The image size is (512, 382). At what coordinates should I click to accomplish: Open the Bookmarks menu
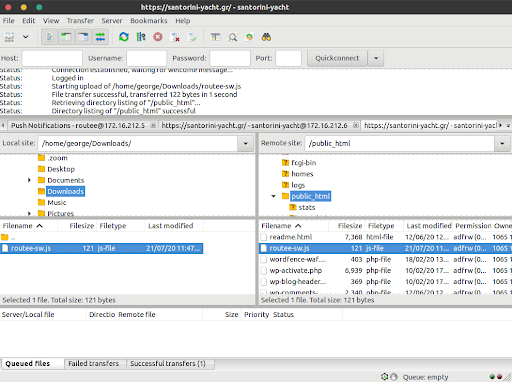click(x=149, y=21)
